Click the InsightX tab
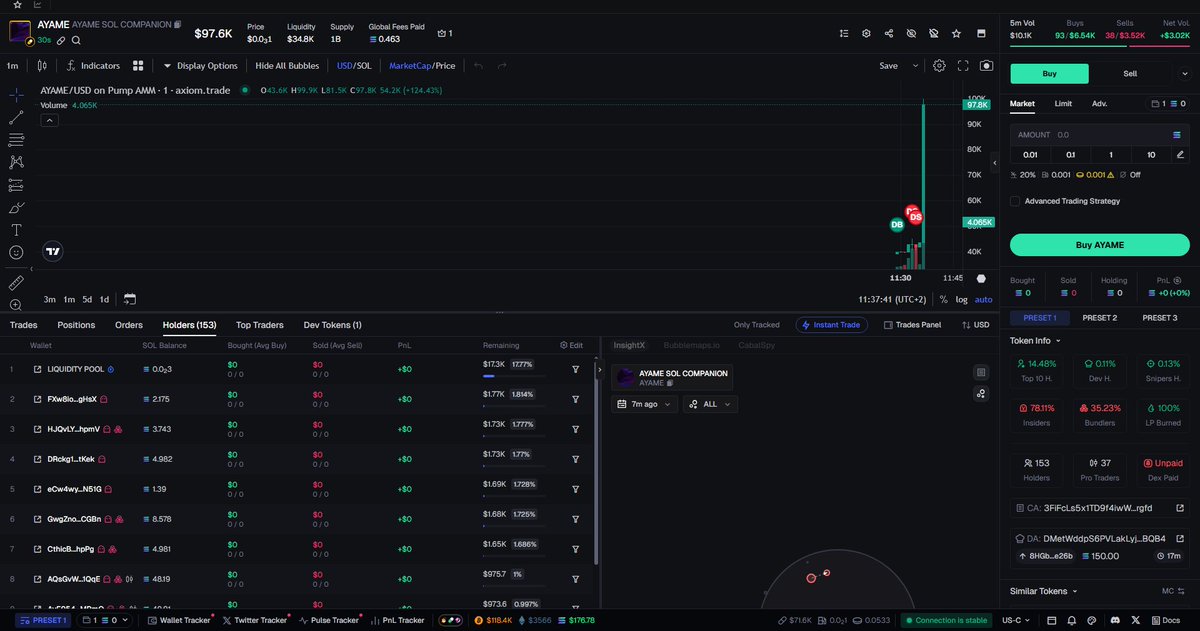The width and height of the screenshot is (1200, 631). [630, 344]
